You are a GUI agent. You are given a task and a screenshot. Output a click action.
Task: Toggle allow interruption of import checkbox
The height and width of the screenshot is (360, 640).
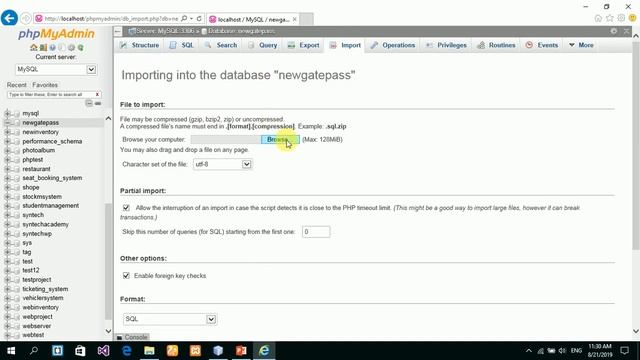(x=126, y=208)
